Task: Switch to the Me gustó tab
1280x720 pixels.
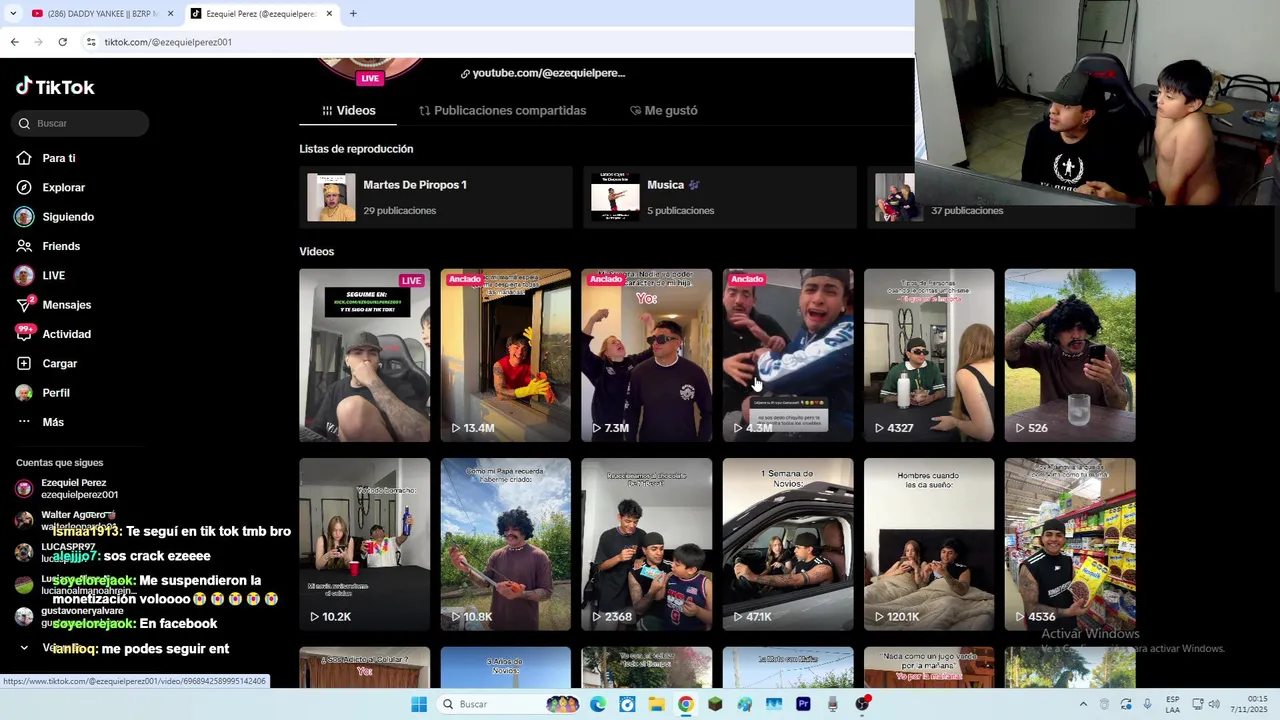Action: [664, 110]
